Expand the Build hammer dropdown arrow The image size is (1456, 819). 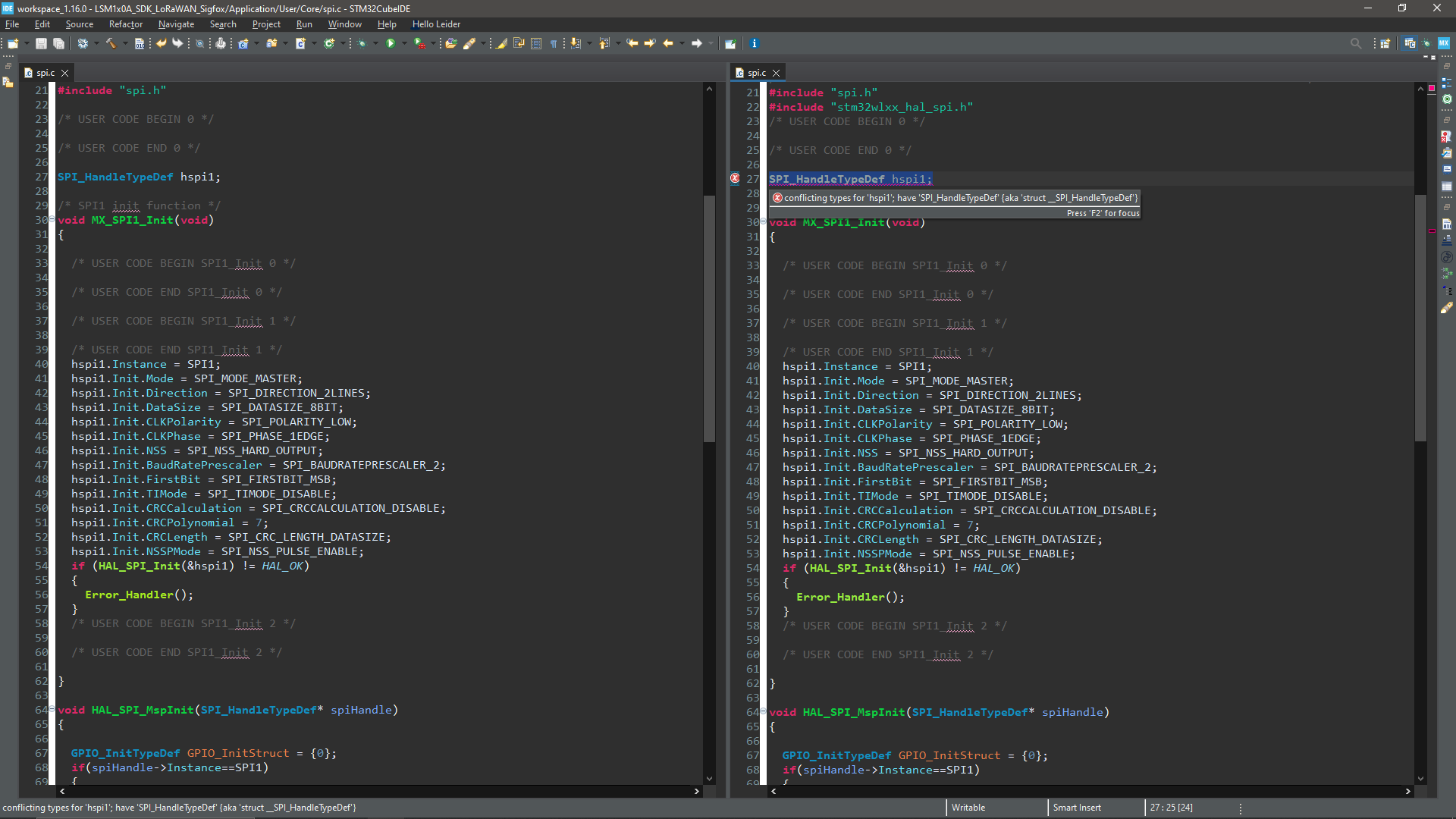[125, 44]
